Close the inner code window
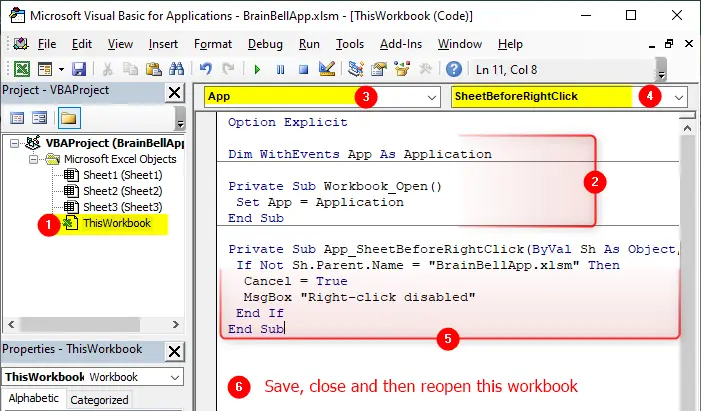Image resolution: width=701 pixels, height=411 pixels. click(x=689, y=44)
